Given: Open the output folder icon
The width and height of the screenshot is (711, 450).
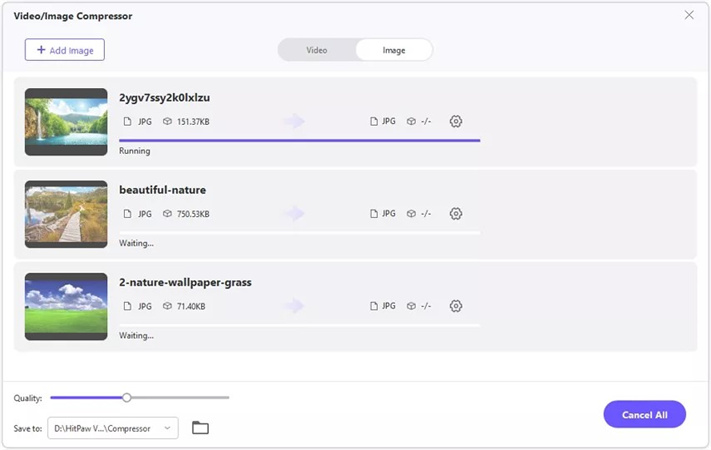Looking at the screenshot, I should pos(200,428).
